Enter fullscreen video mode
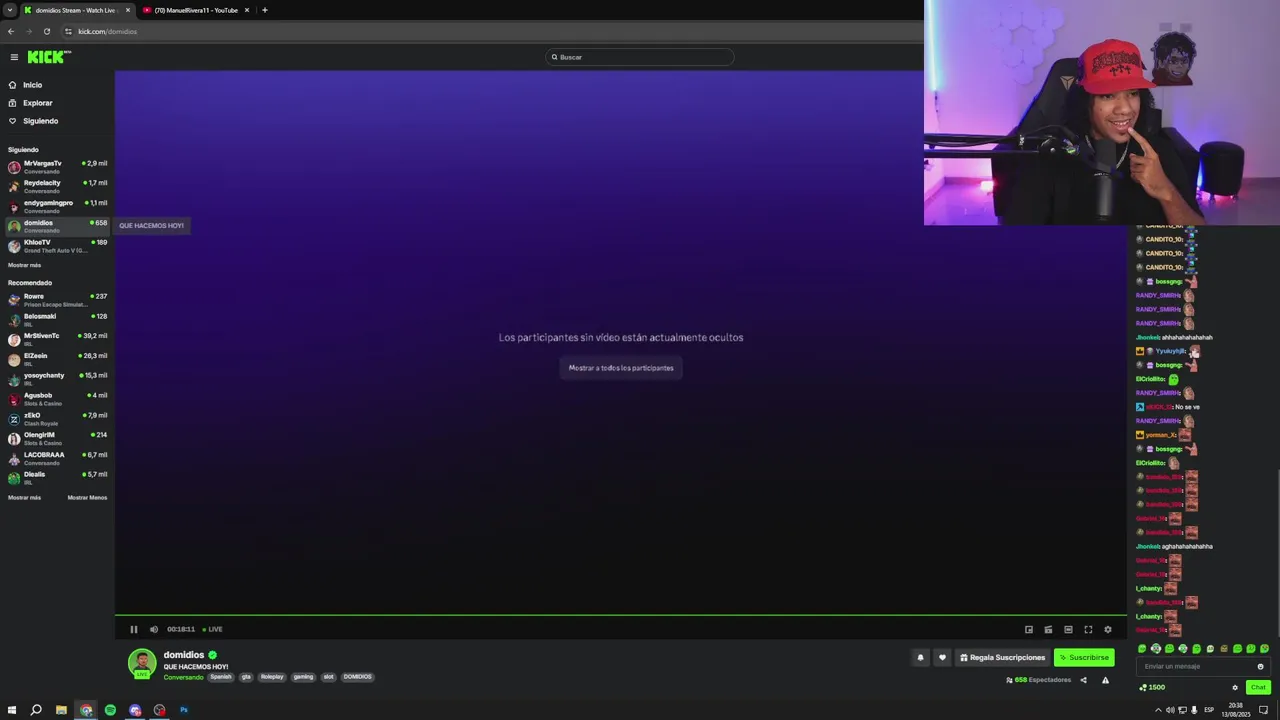The width and height of the screenshot is (1280, 720). click(1088, 629)
